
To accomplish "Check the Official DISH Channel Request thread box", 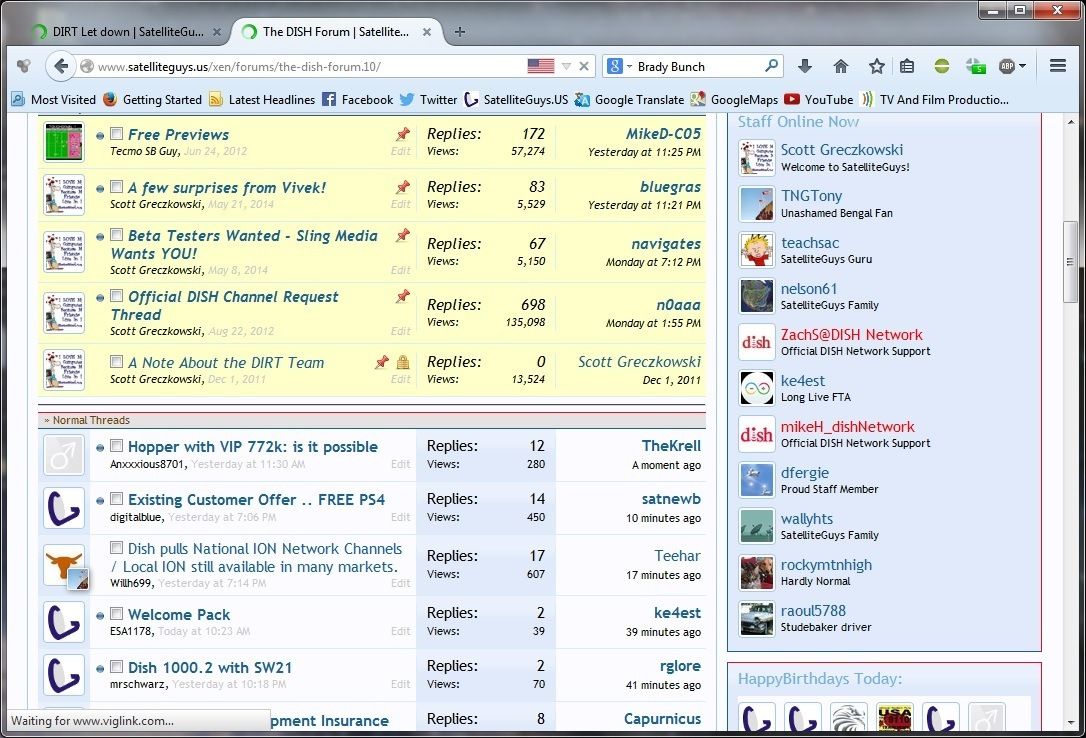I will pos(116,296).
